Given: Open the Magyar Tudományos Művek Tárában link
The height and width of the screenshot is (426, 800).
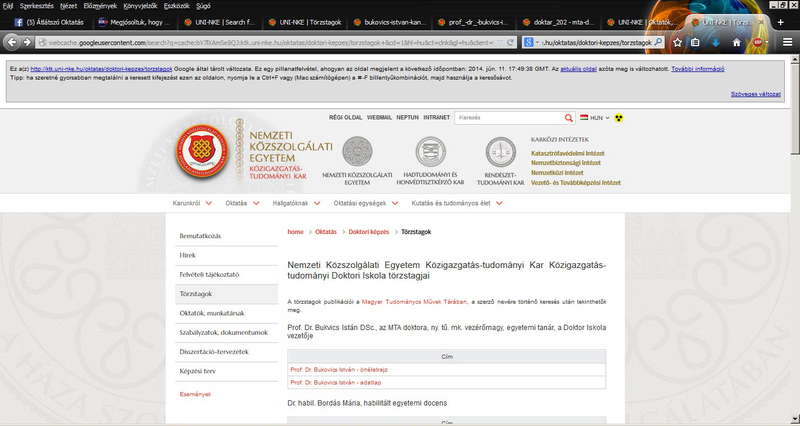Looking at the screenshot, I should (x=414, y=302).
